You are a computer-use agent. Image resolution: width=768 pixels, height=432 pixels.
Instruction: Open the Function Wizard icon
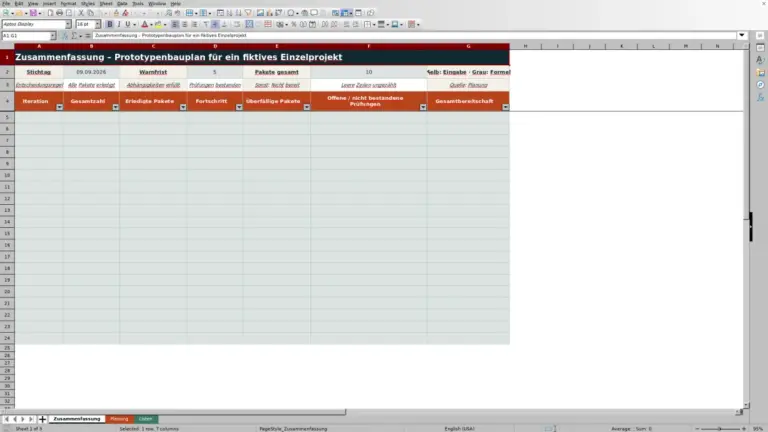click(65, 36)
